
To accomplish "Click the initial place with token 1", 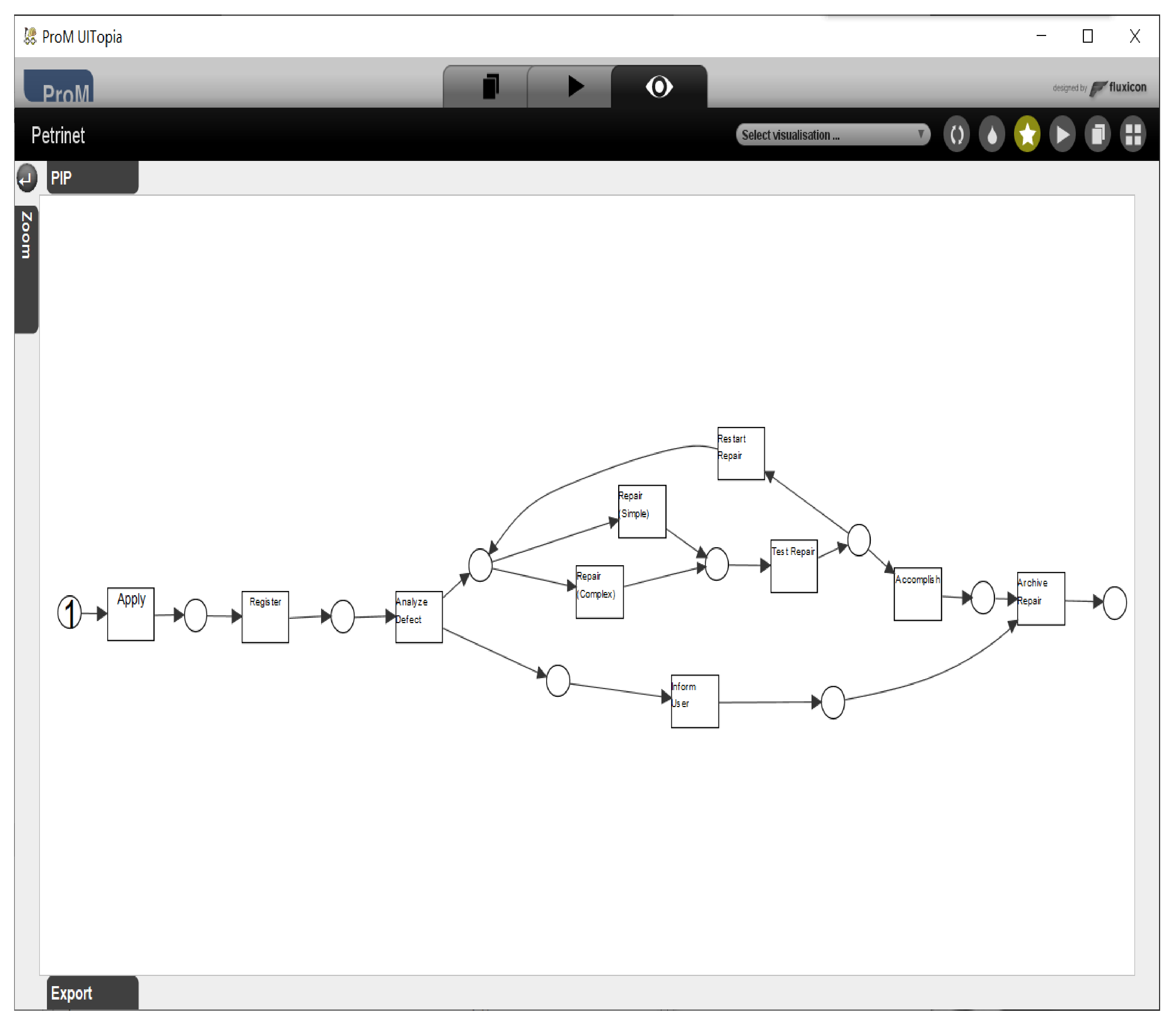I will 70,612.
